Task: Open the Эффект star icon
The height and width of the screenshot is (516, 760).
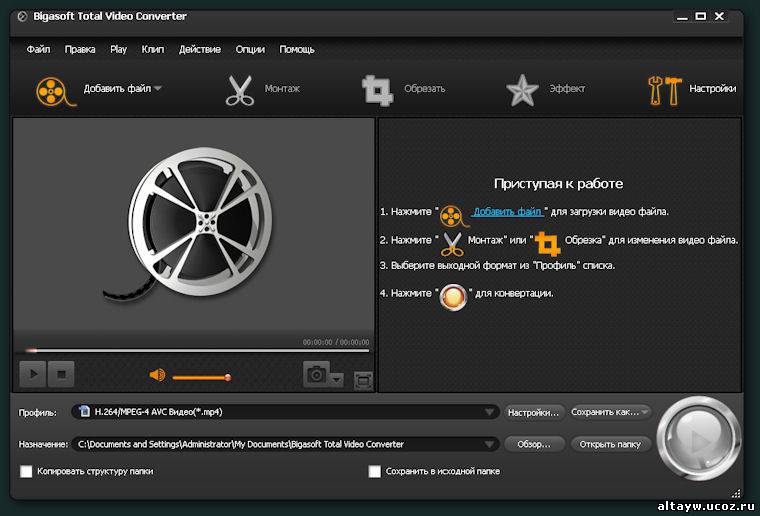Action: click(522, 91)
